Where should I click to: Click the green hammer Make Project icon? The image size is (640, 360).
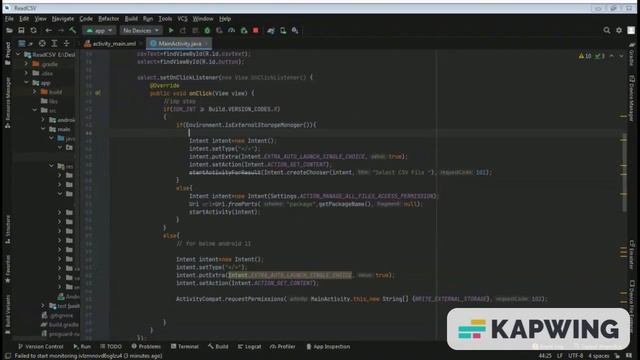click(x=73, y=31)
